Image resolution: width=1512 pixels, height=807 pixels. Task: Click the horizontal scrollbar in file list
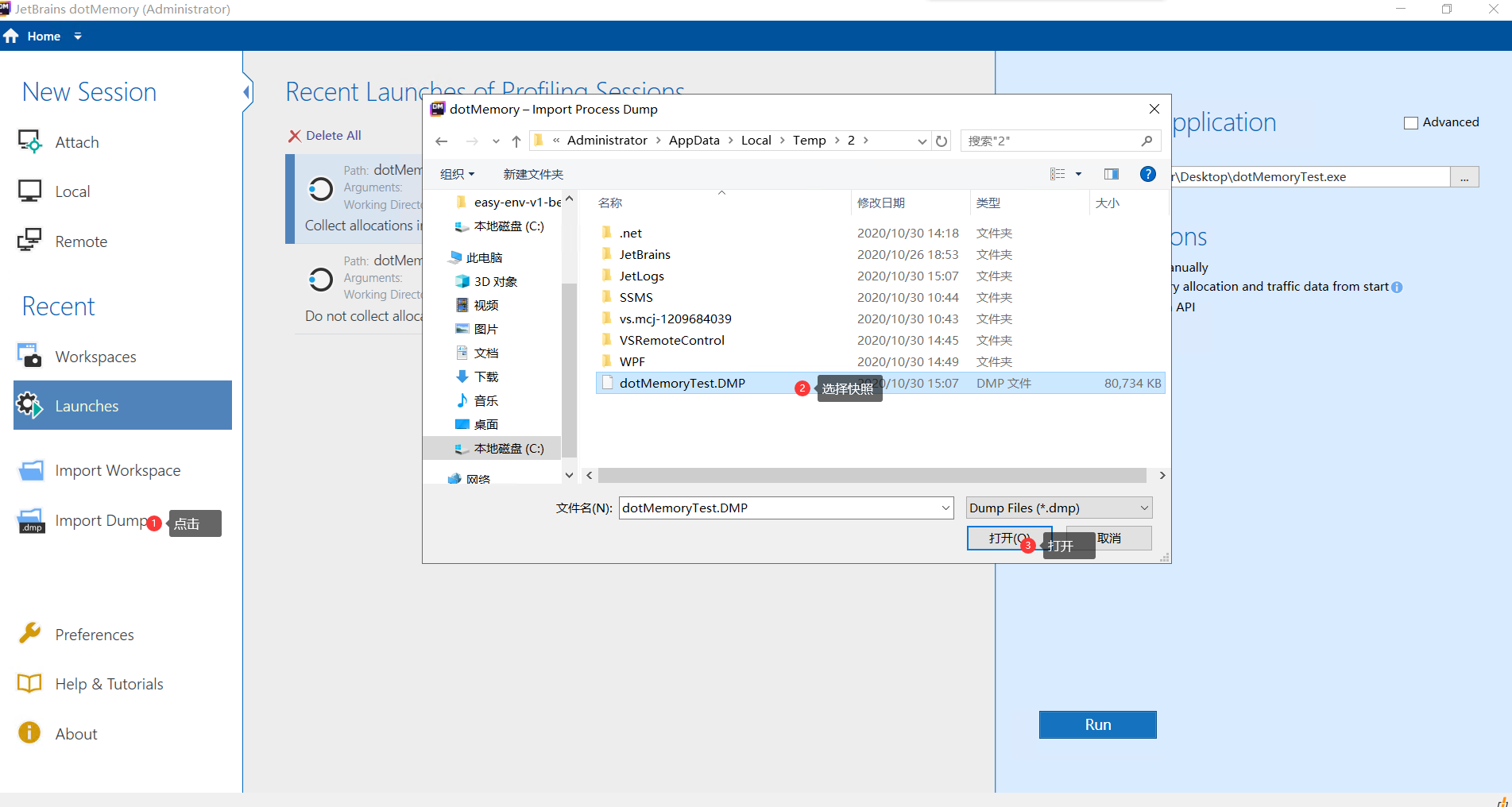872,475
